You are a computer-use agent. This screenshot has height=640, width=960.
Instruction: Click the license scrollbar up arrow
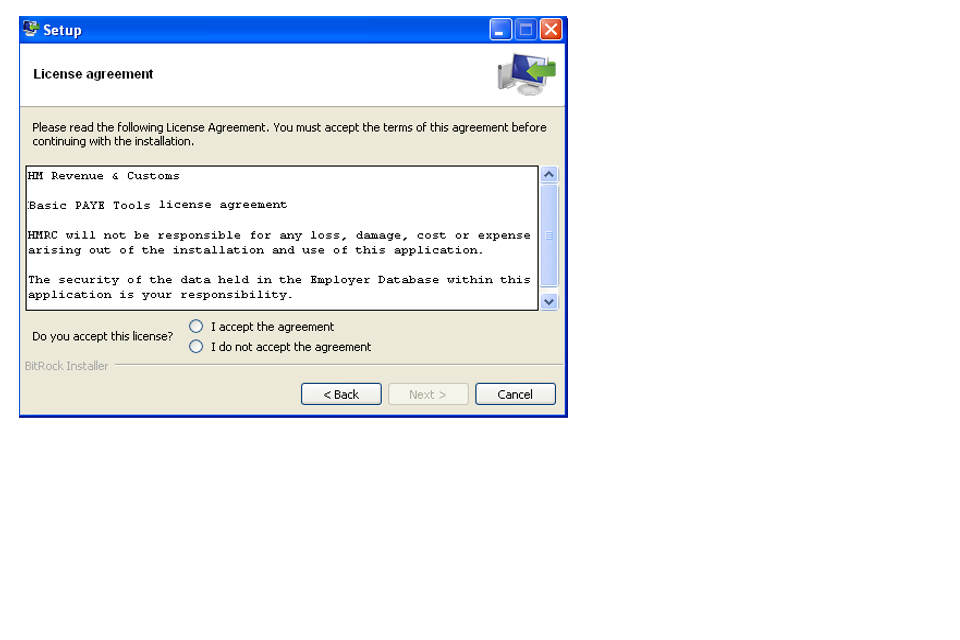click(549, 175)
